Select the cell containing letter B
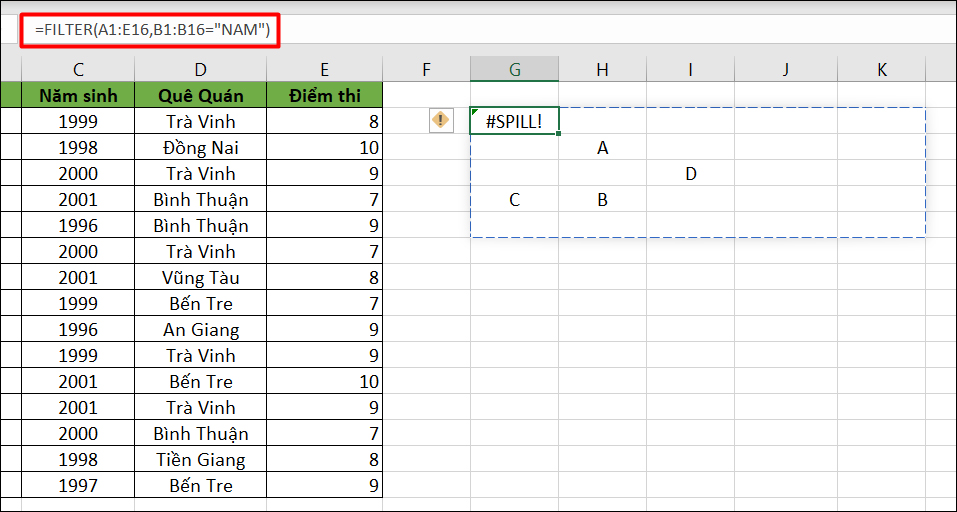 coord(602,200)
